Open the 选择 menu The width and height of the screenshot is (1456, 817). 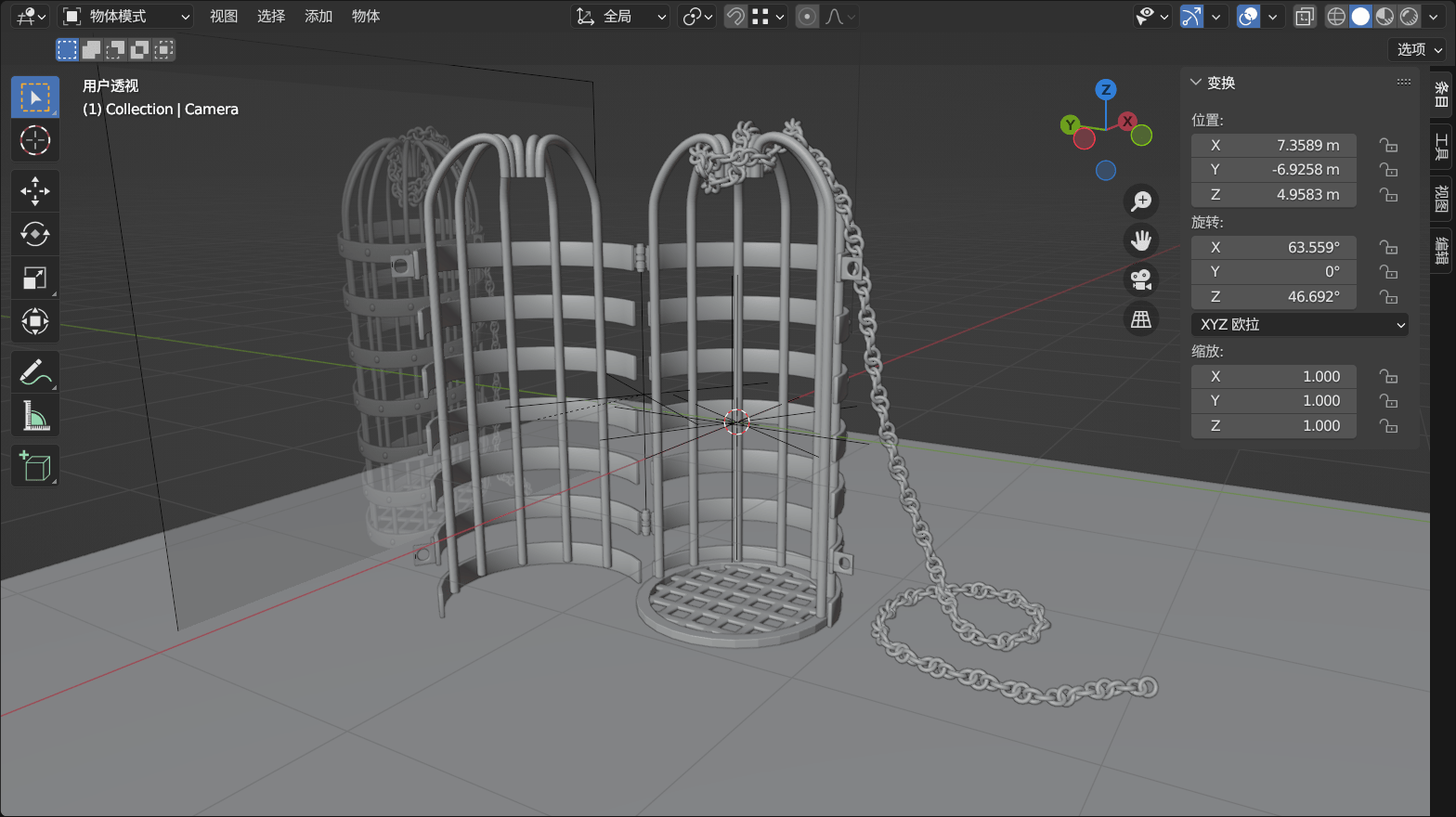(x=271, y=16)
